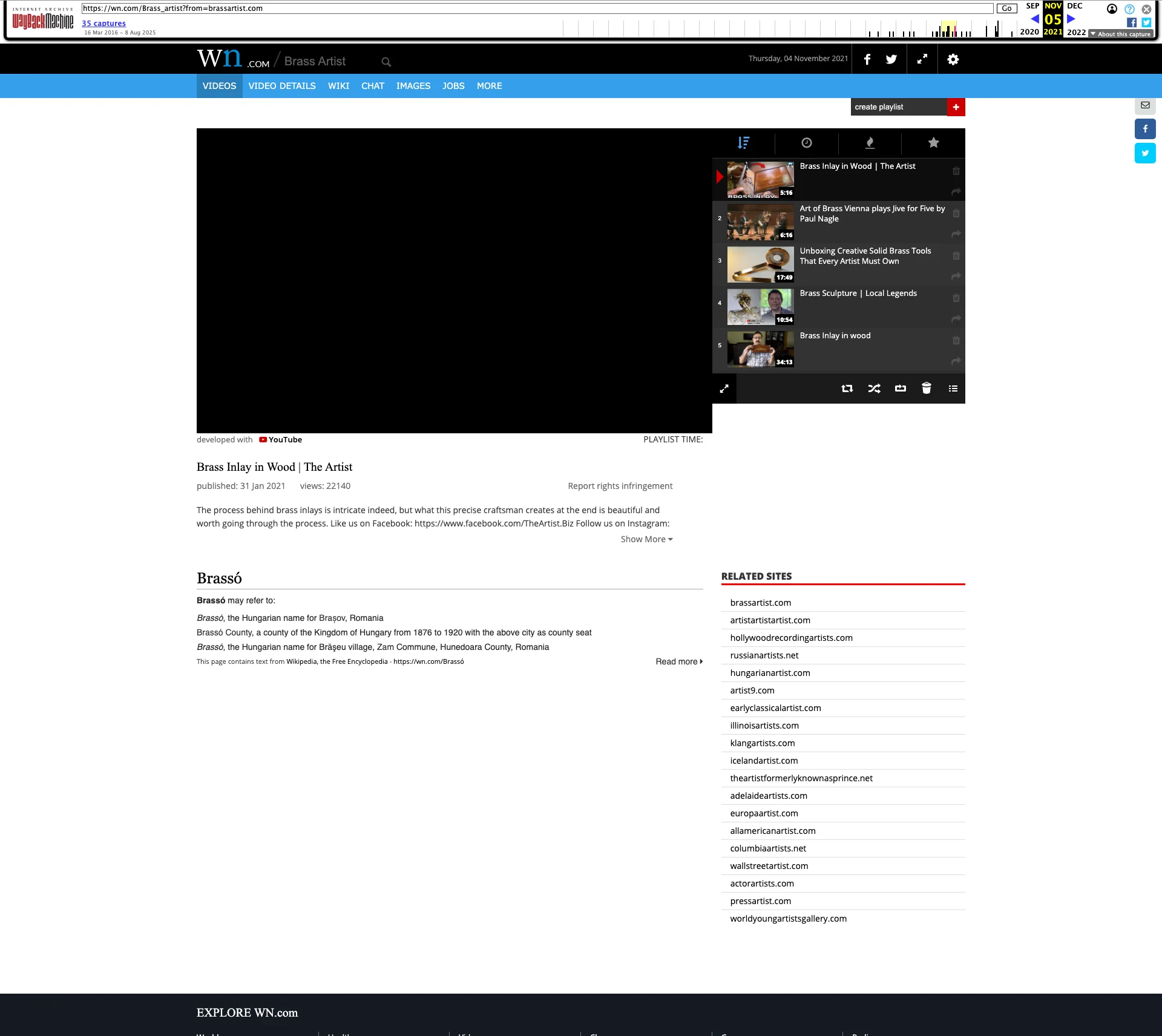Switch to the IMAGES tab

coord(413,86)
